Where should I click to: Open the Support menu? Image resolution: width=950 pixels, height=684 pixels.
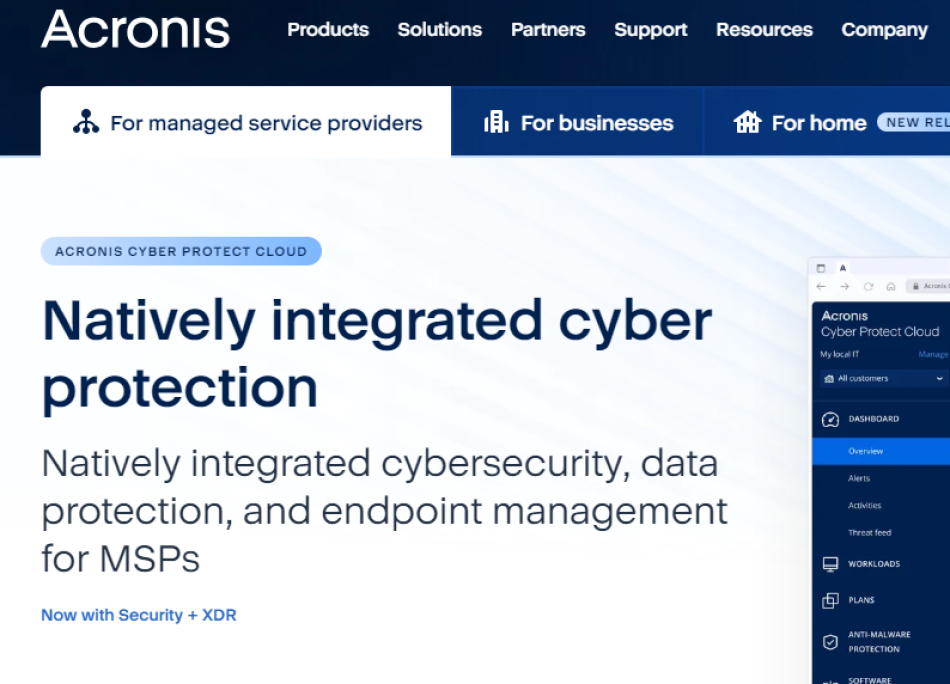pyautogui.click(x=651, y=30)
